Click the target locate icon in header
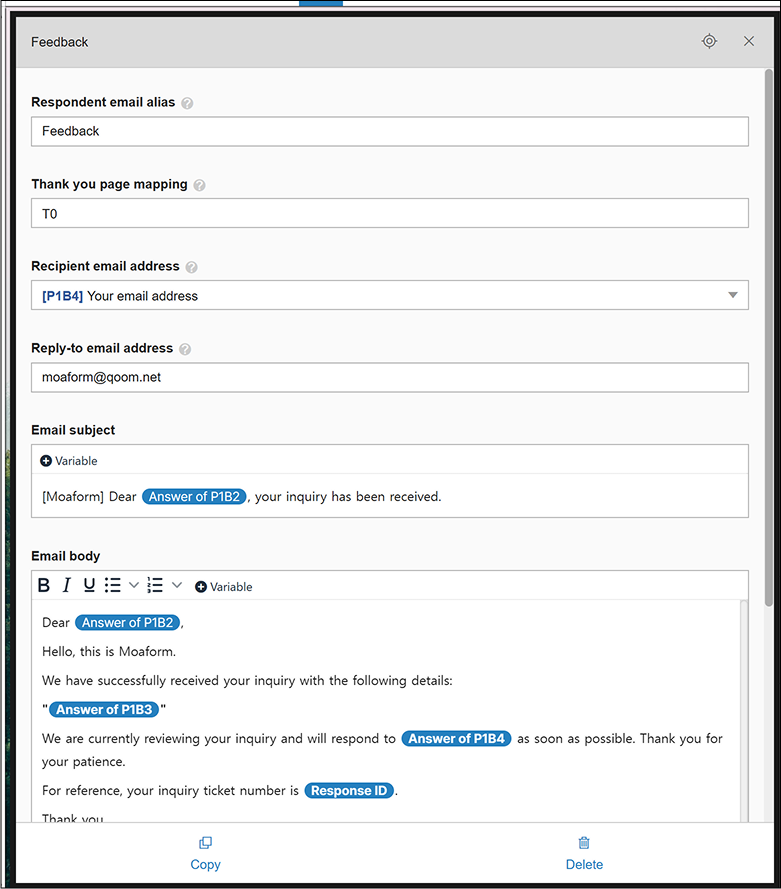The width and height of the screenshot is (781, 889). point(709,41)
